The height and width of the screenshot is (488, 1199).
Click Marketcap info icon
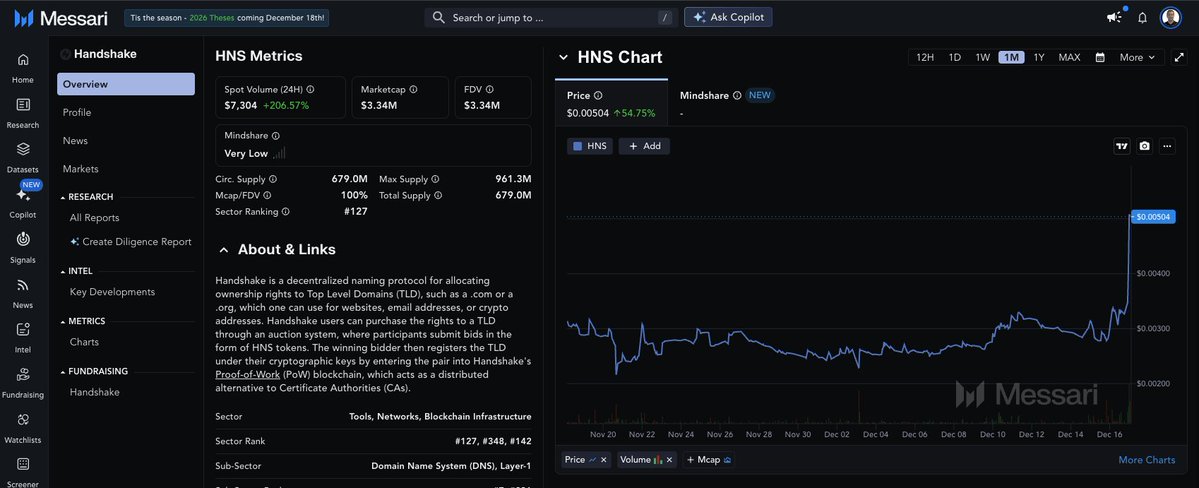tap(414, 89)
